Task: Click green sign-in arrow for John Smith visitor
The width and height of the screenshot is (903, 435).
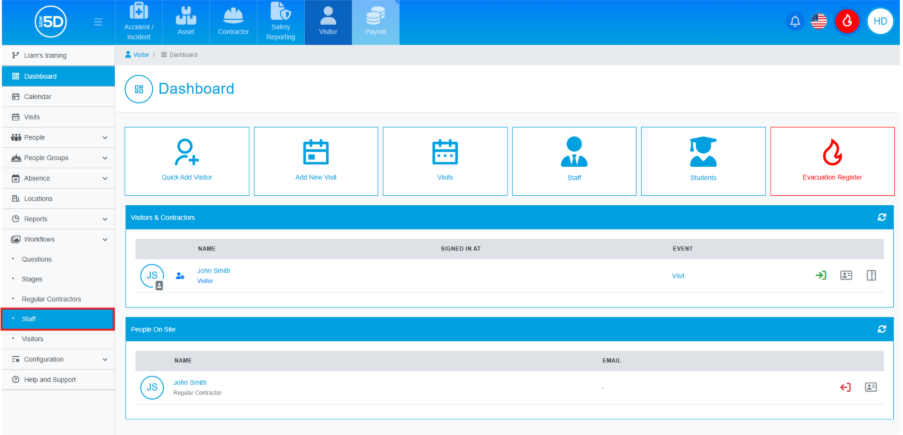Action: 820,275
